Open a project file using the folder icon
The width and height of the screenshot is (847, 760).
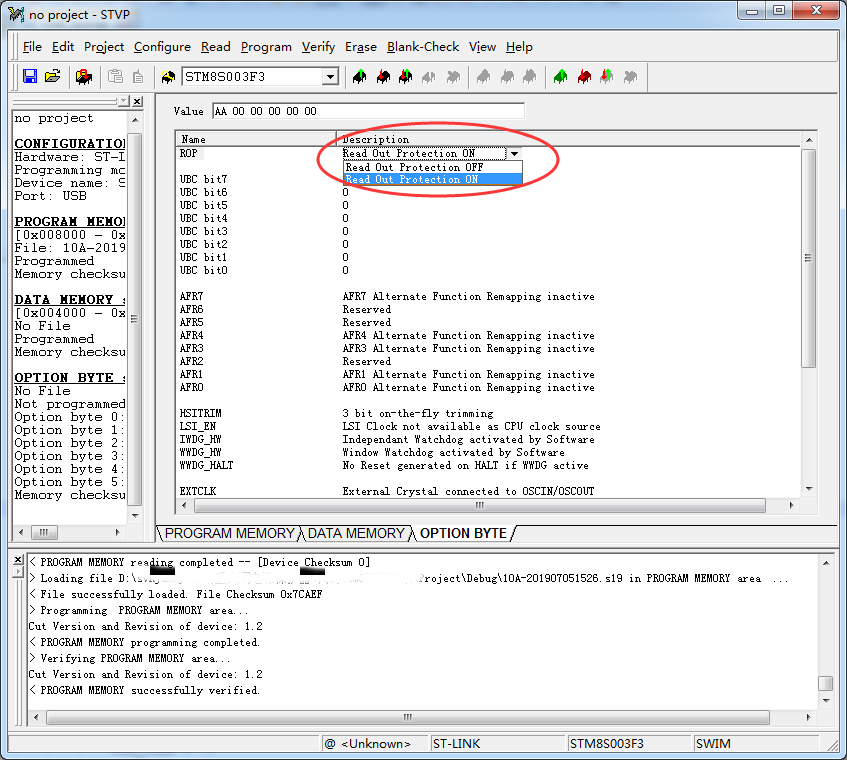click(x=52, y=76)
